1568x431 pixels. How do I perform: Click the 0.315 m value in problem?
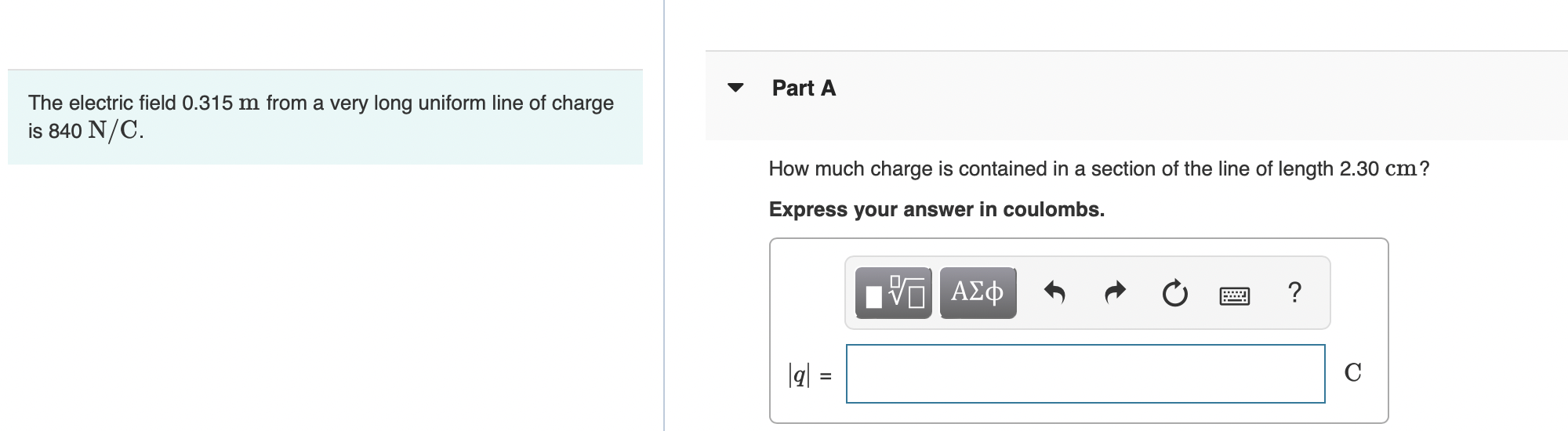(220, 103)
